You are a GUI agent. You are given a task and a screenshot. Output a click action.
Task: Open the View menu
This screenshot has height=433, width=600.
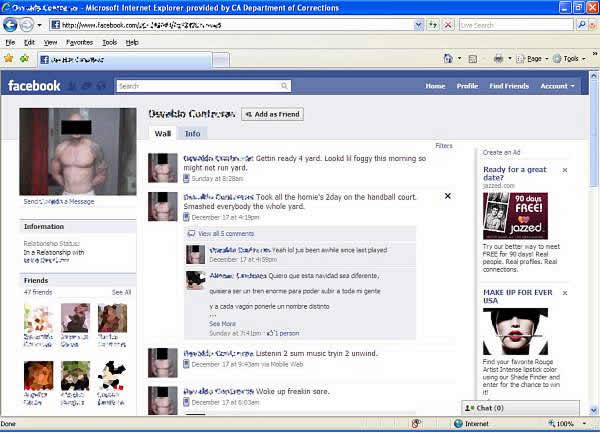pos(50,42)
